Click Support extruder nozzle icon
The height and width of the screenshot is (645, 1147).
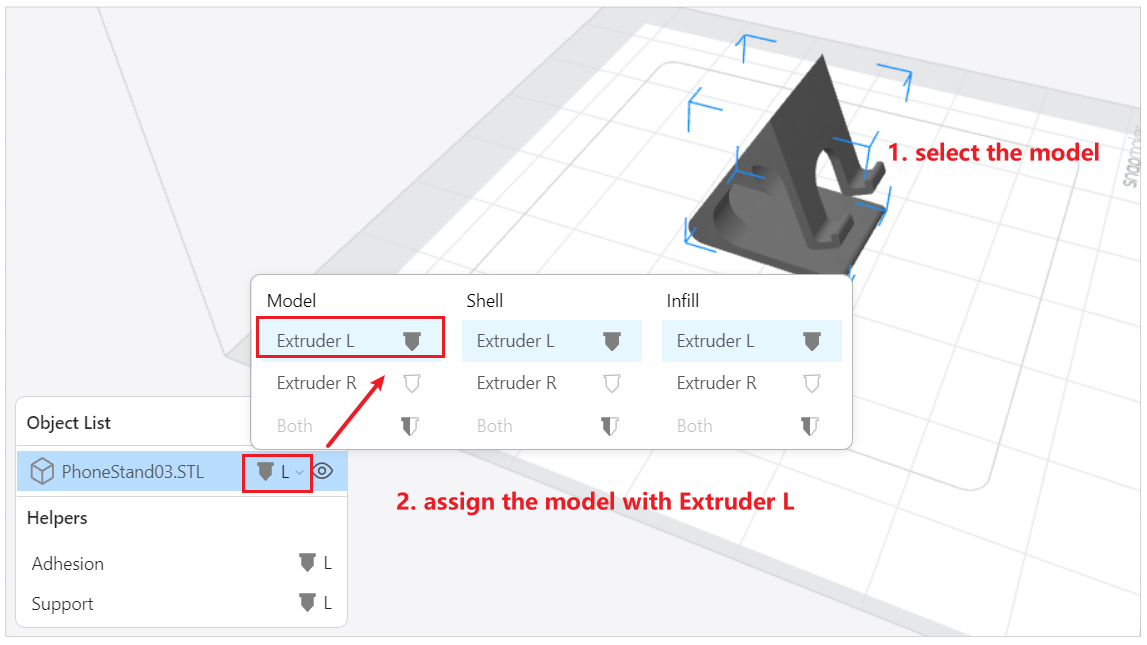point(307,603)
